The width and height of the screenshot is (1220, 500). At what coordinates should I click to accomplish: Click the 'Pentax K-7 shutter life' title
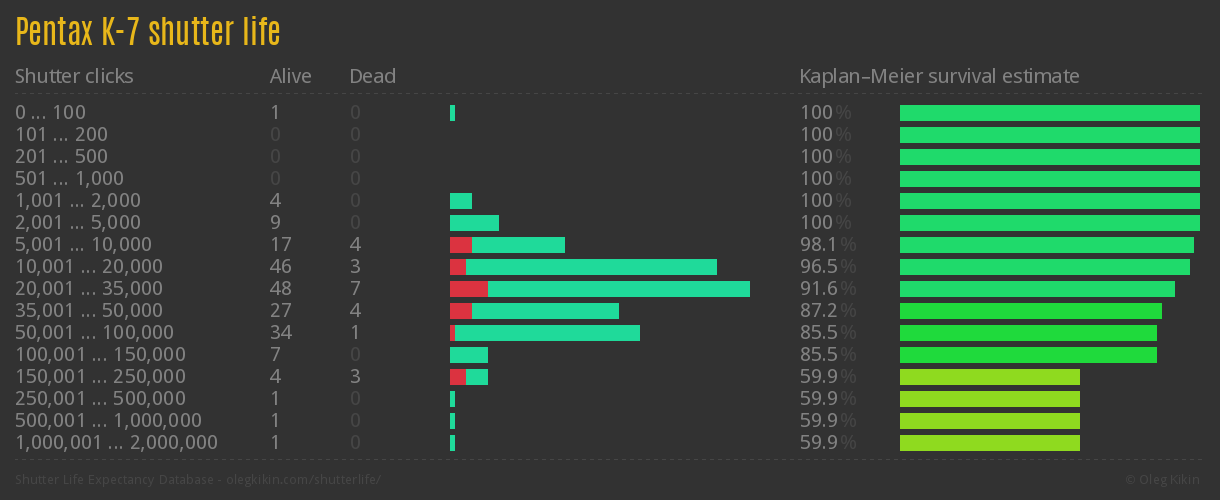point(148,33)
